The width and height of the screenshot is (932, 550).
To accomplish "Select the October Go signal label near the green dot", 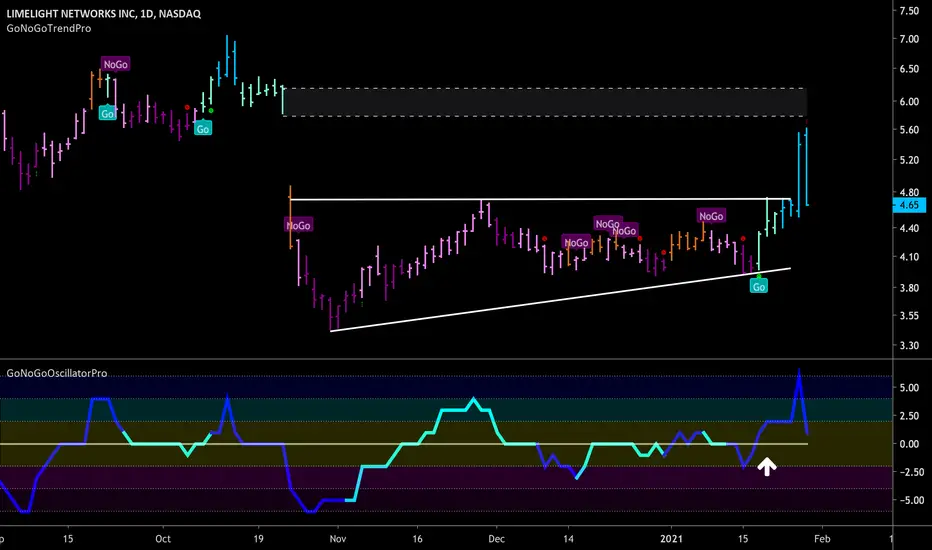I will click(x=203, y=128).
